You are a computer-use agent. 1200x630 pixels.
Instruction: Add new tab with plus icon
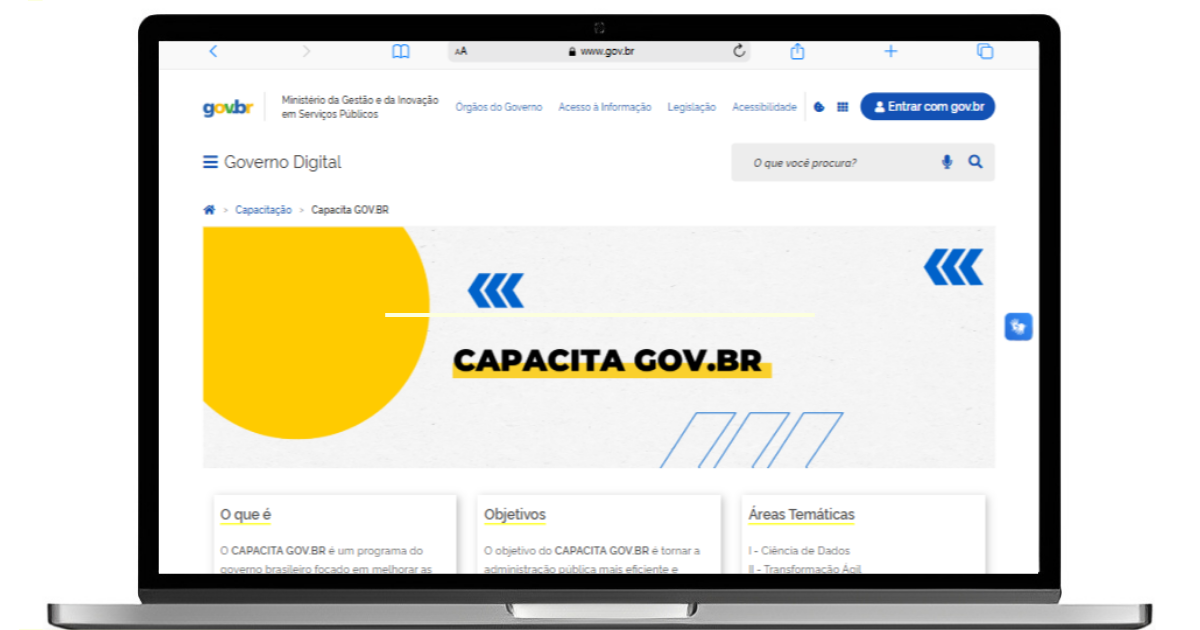[x=891, y=51]
